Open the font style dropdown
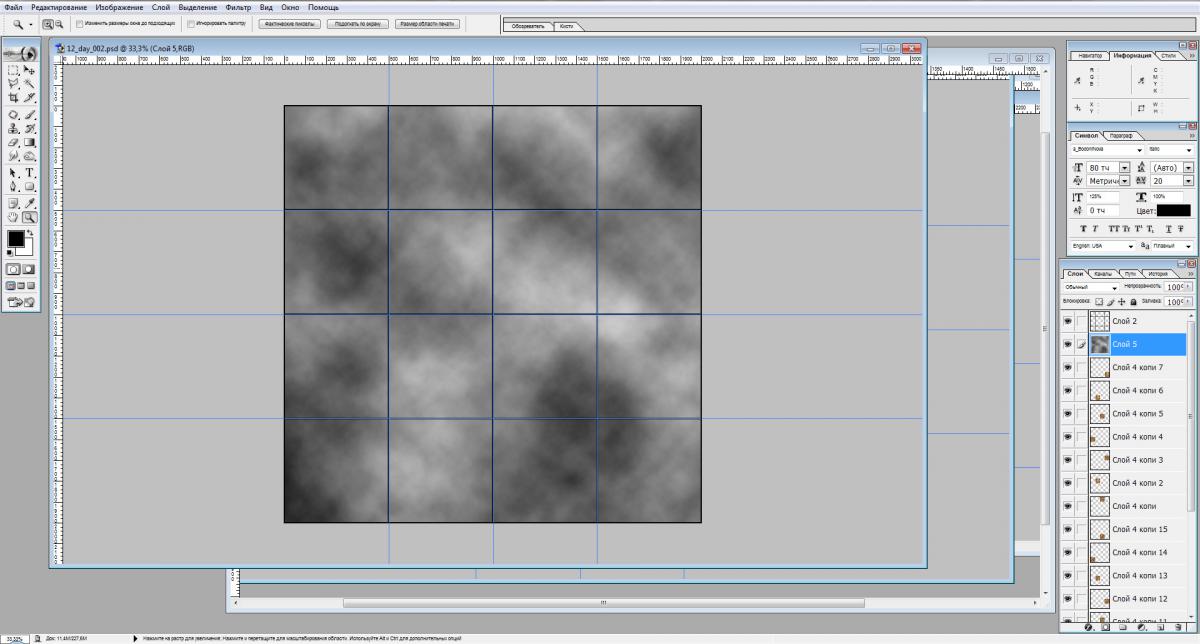The height and width of the screenshot is (644, 1200). [x=1189, y=150]
